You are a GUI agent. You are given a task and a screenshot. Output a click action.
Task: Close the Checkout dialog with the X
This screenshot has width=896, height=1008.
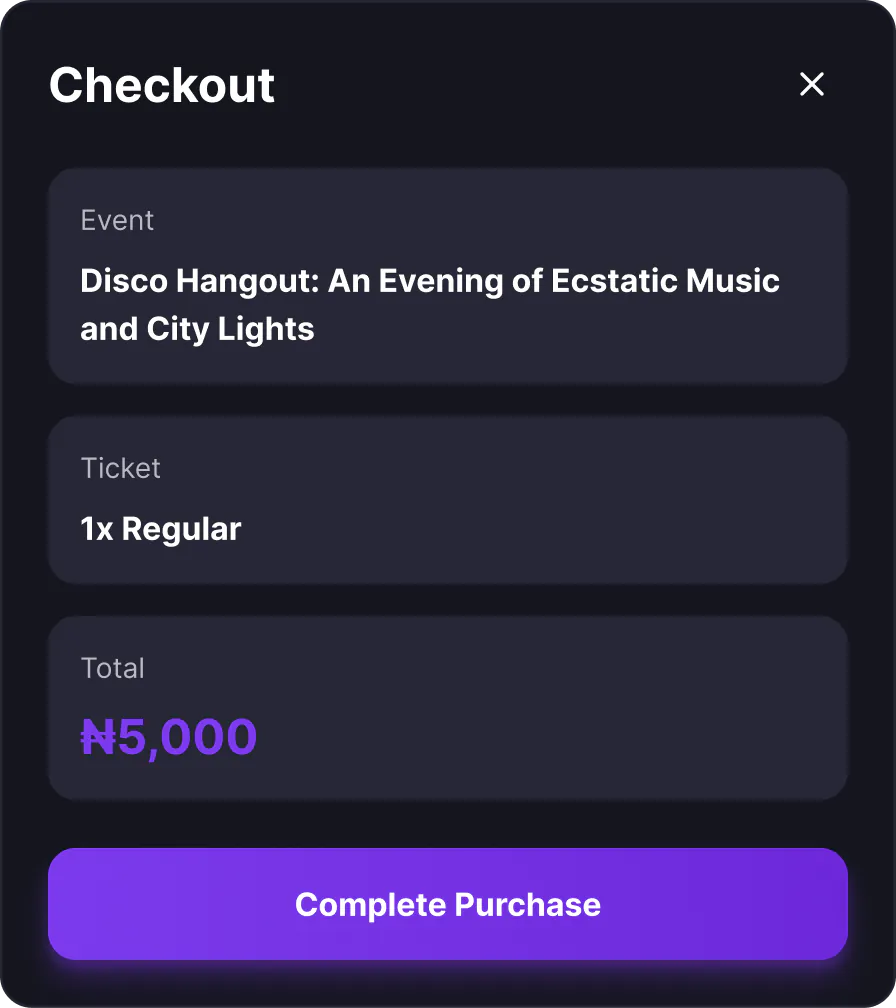(x=812, y=85)
